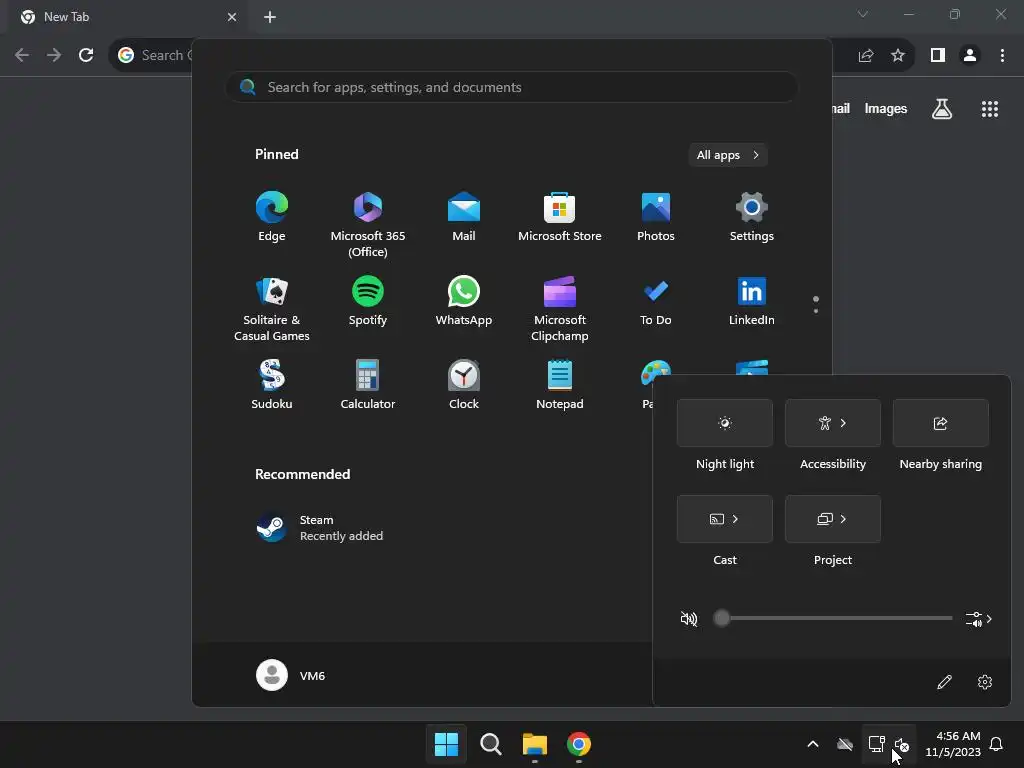Open the Chrome profile avatar

(x=970, y=56)
